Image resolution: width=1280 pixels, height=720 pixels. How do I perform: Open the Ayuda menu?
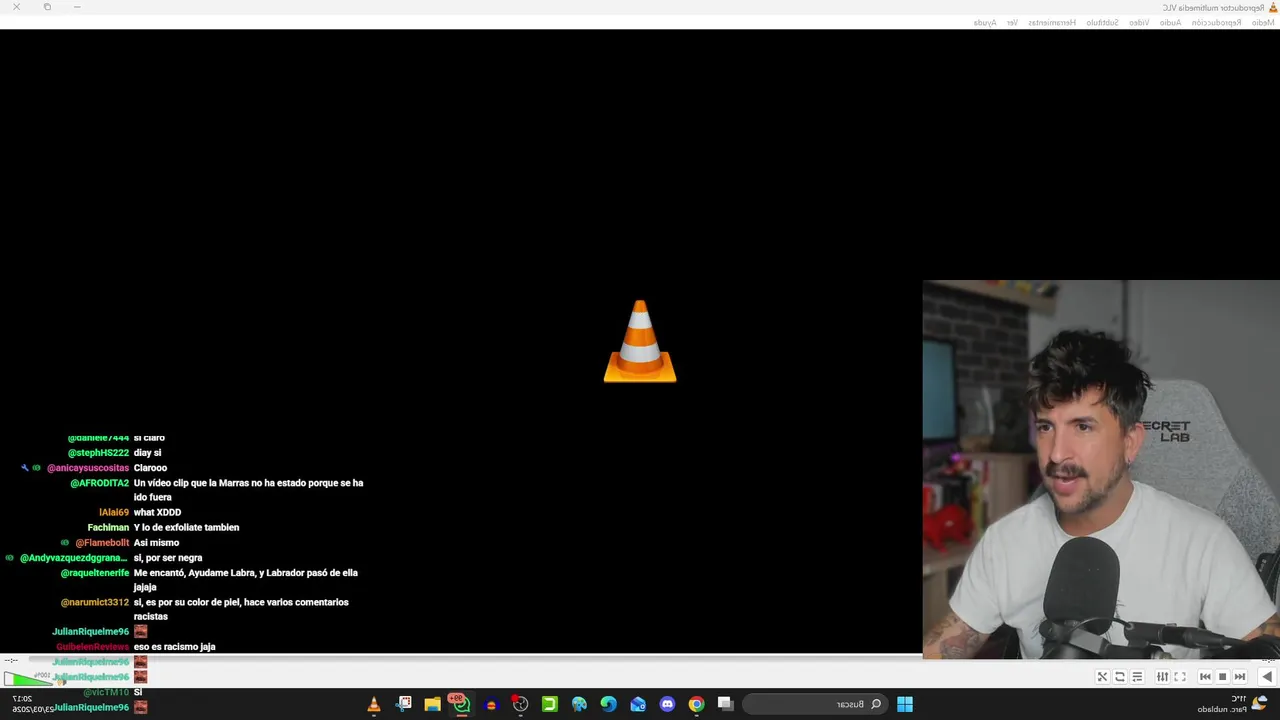(x=985, y=22)
